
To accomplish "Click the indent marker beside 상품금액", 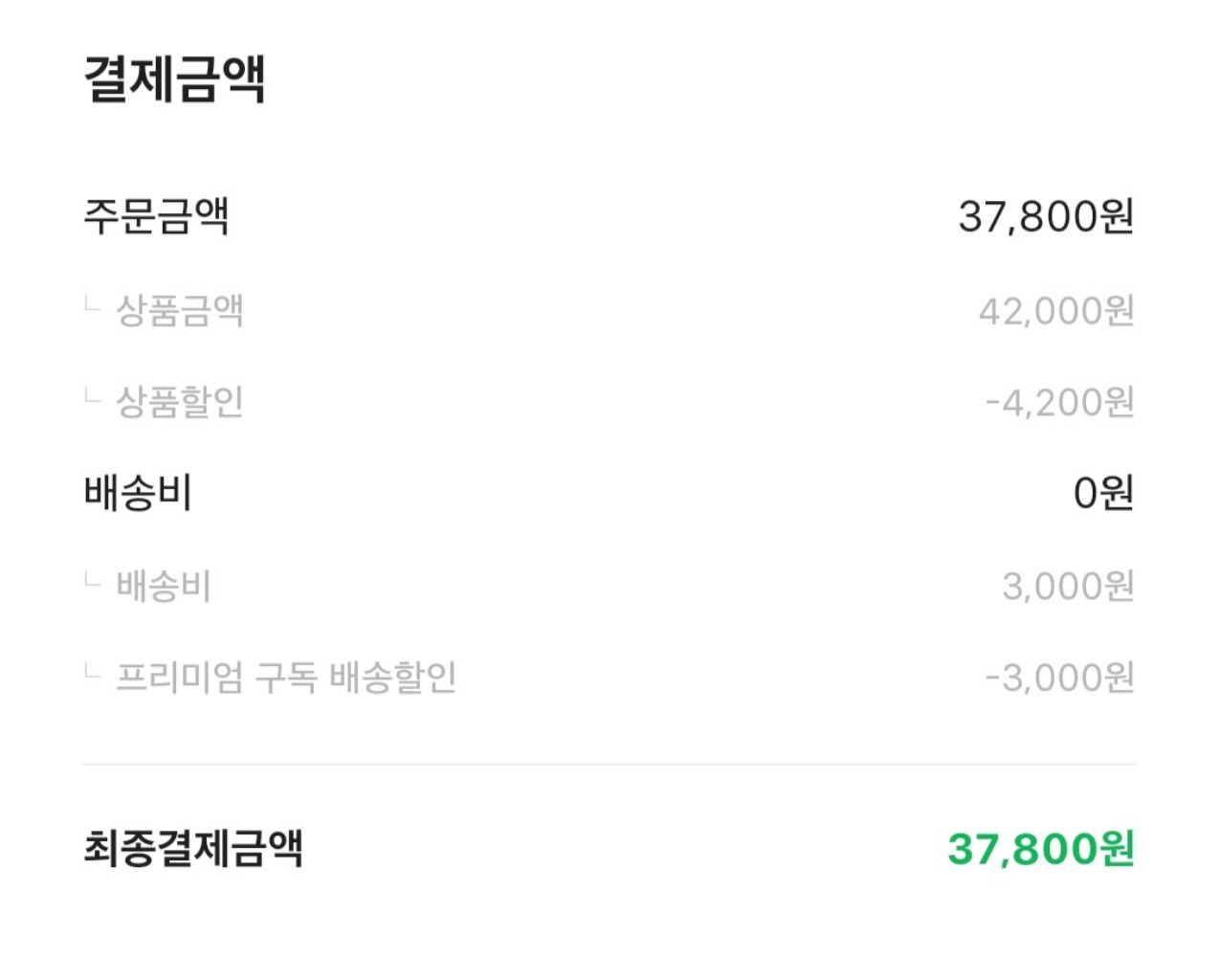I will pos(92,305).
